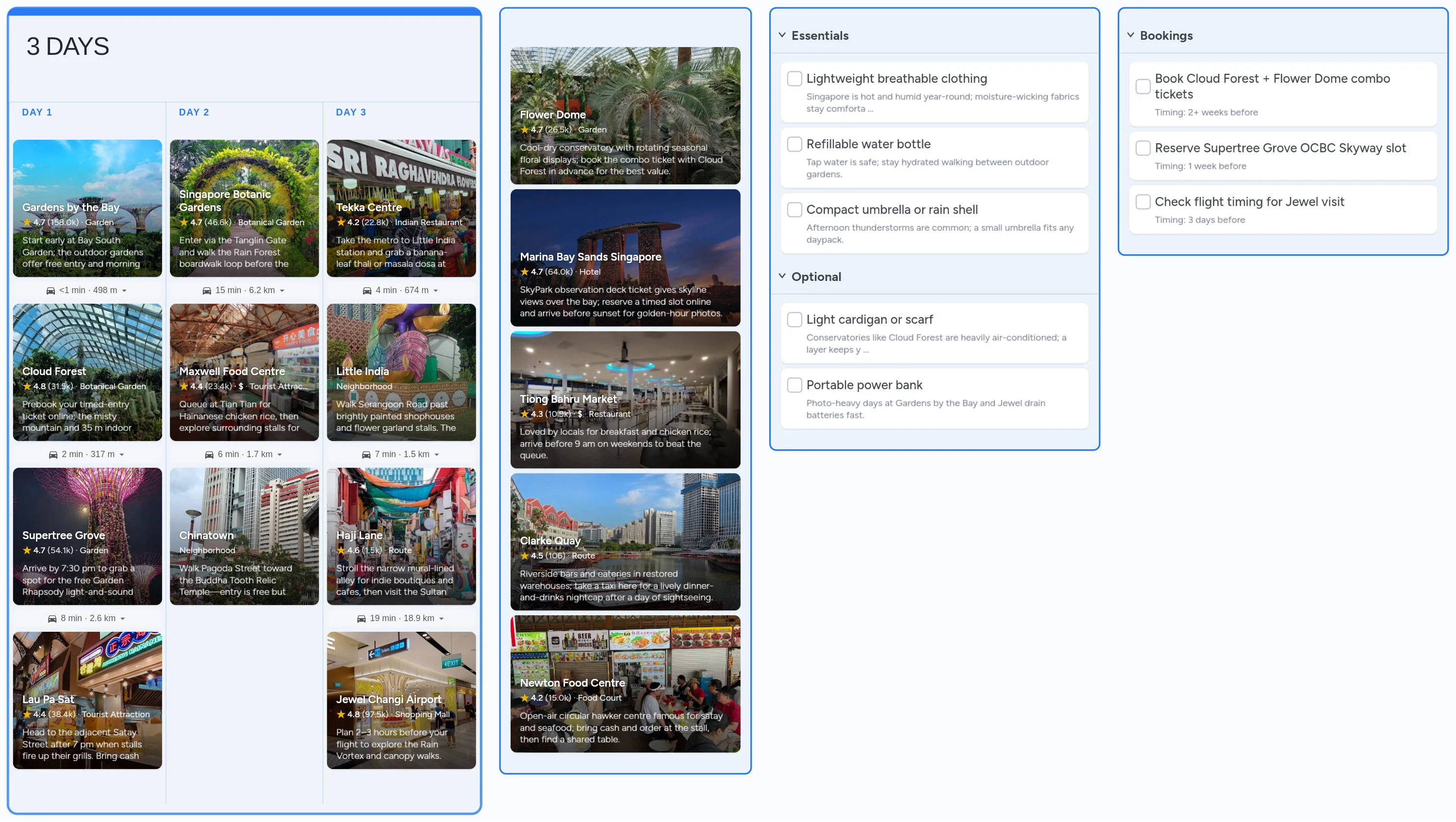Open the Newton Food Centre card
This screenshot has width=1456, height=822.
[x=625, y=684]
